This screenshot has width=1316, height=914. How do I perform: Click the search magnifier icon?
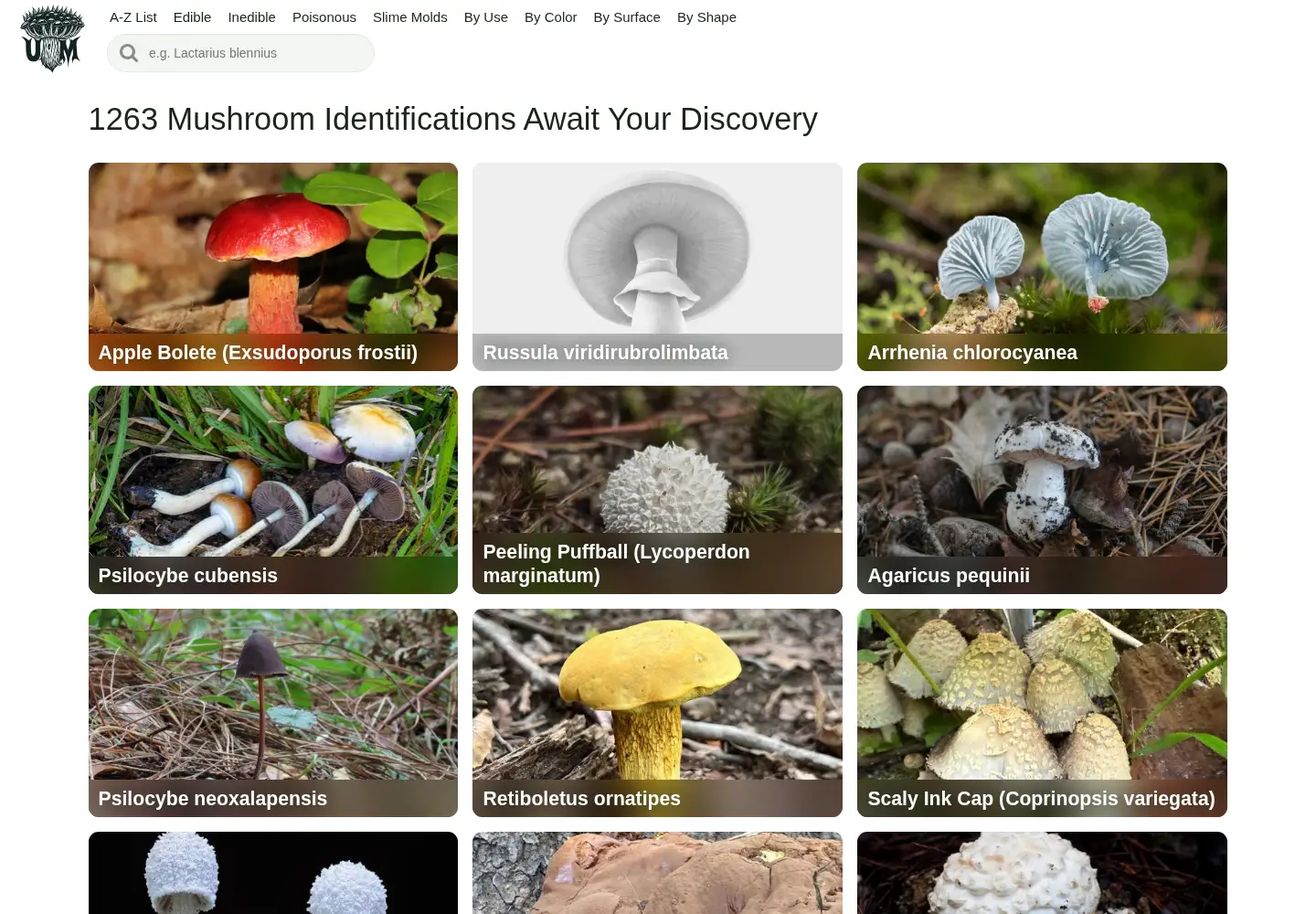pos(129,53)
